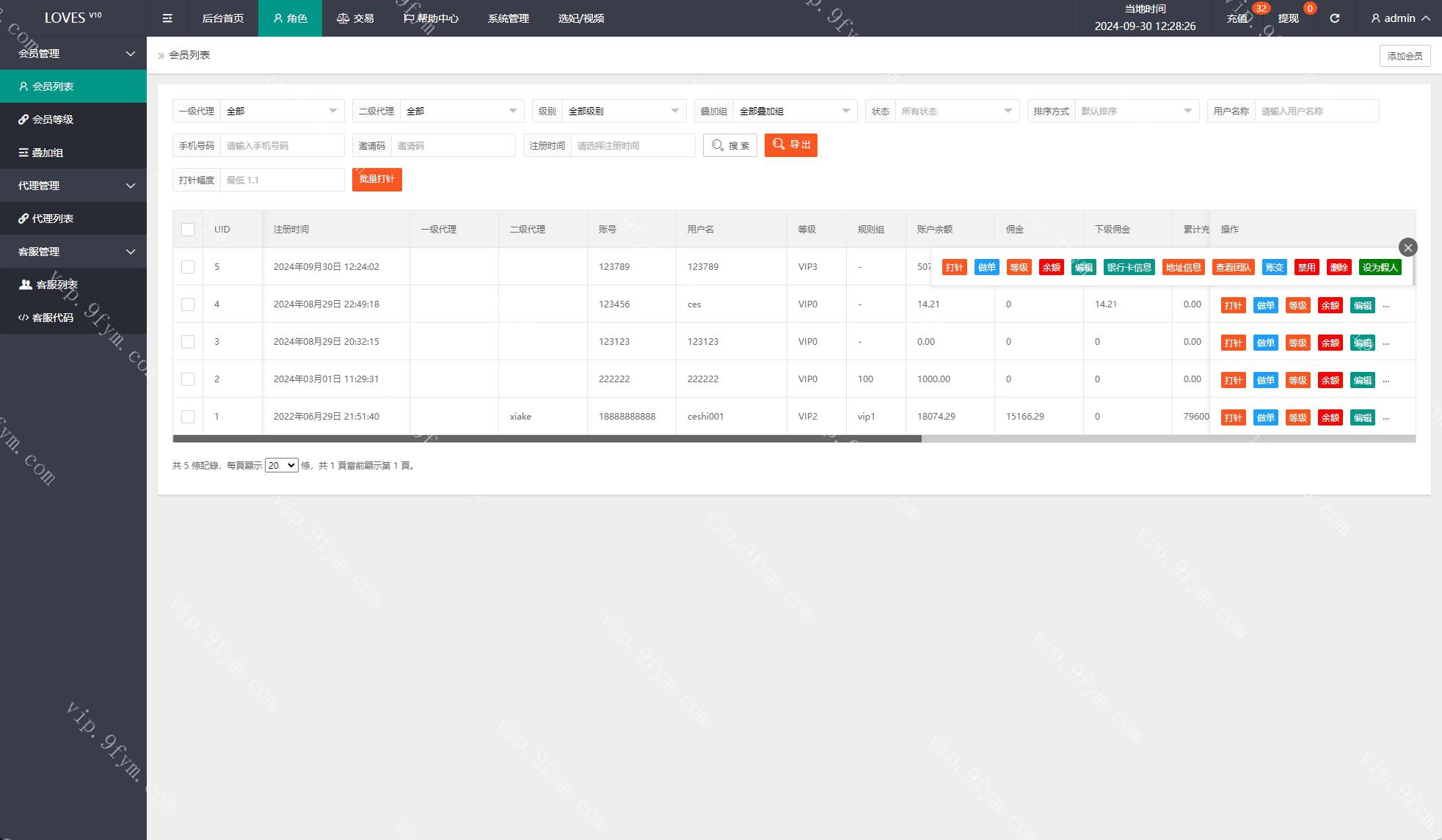Click the horizontal table scrollbar
The image size is (1442, 840).
coord(547,439)
